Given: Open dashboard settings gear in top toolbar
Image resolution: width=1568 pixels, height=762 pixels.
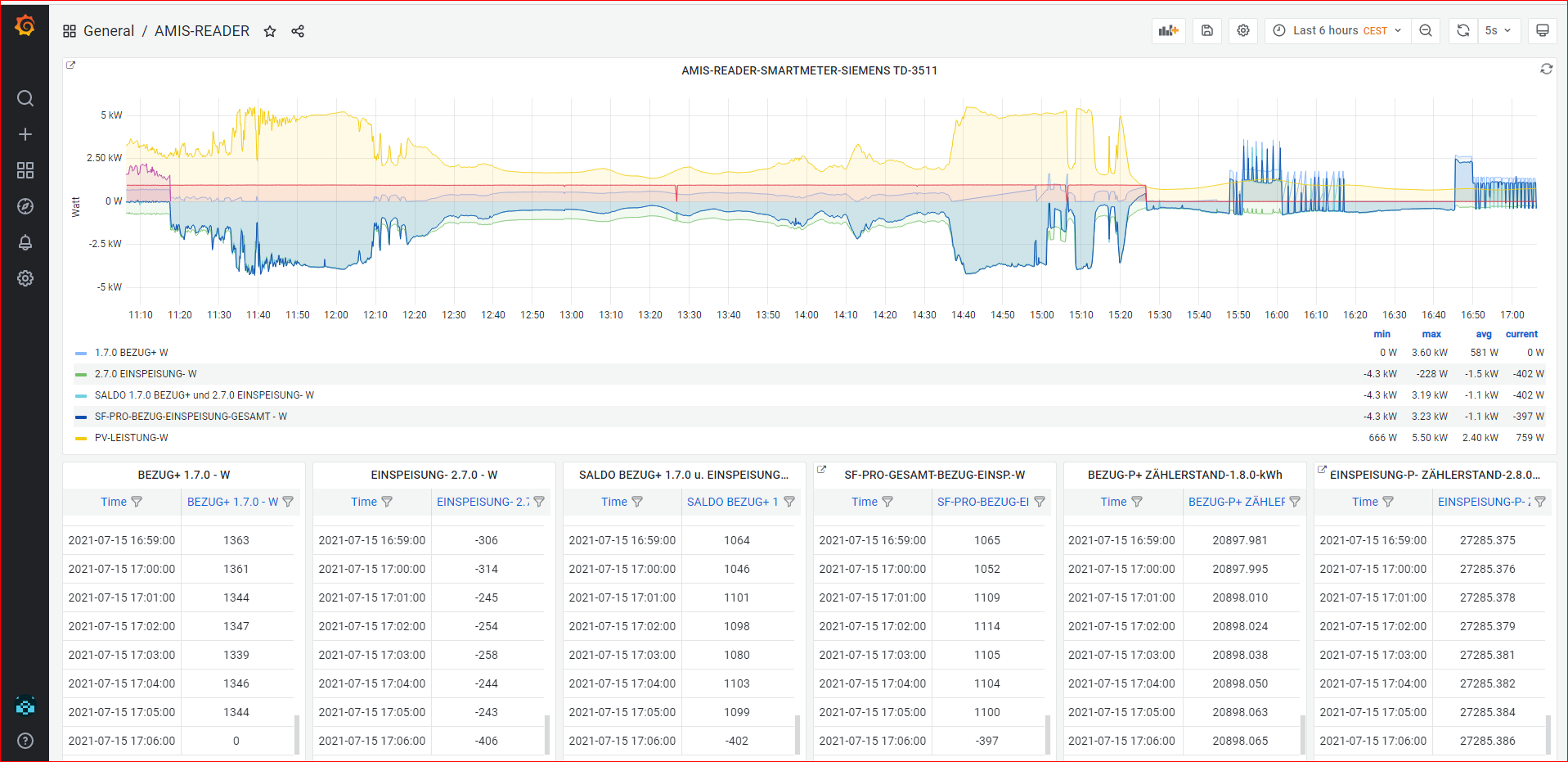Looking at the screenshot, I should point(1242,30).
